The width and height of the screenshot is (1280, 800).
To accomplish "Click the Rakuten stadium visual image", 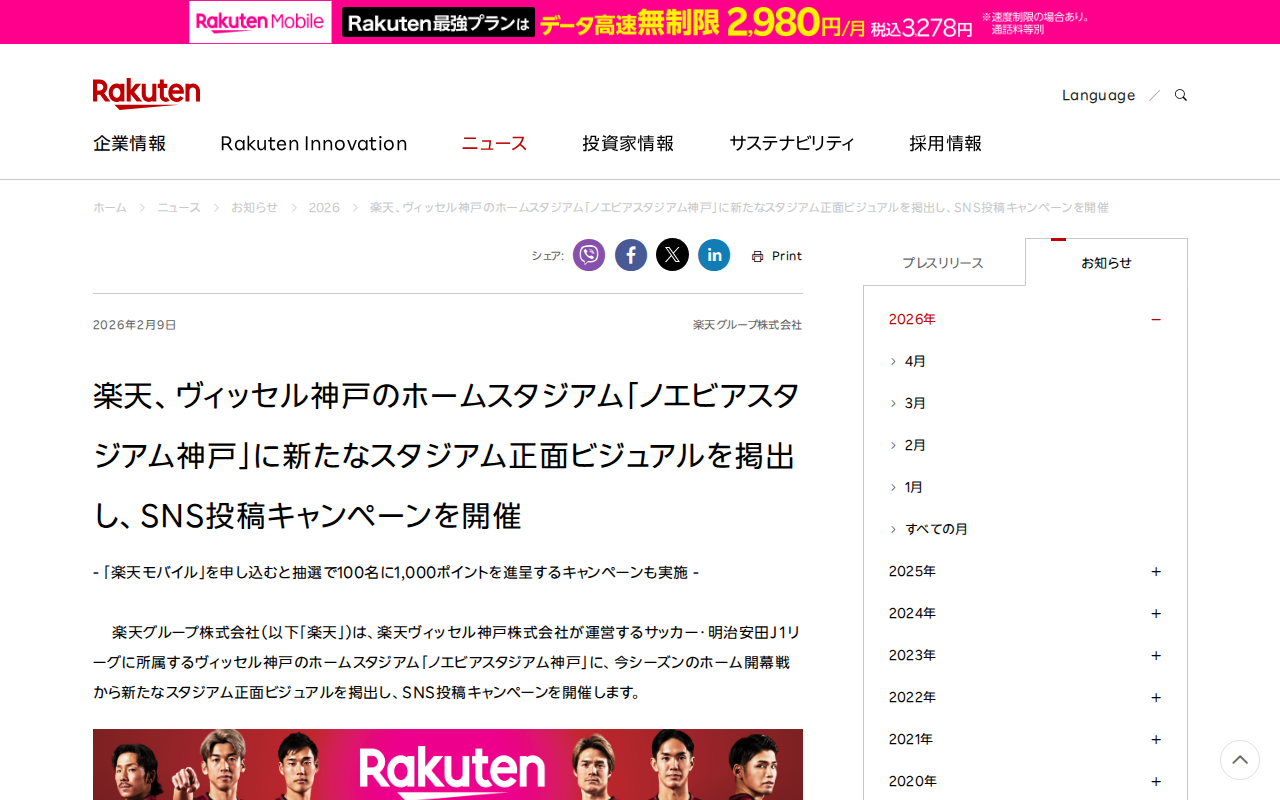I will [x=448, y=765].
